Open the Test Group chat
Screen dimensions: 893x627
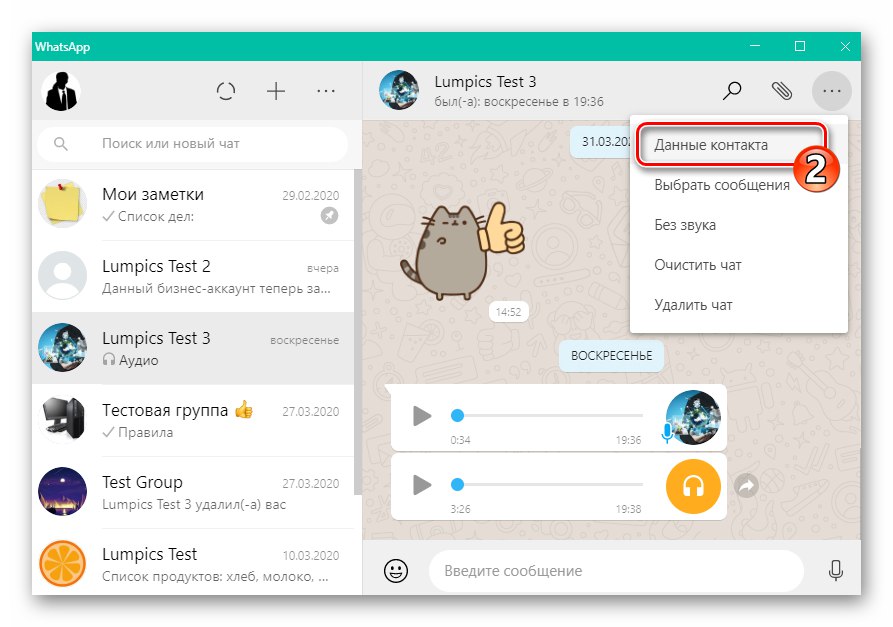(x=193, y=492)
